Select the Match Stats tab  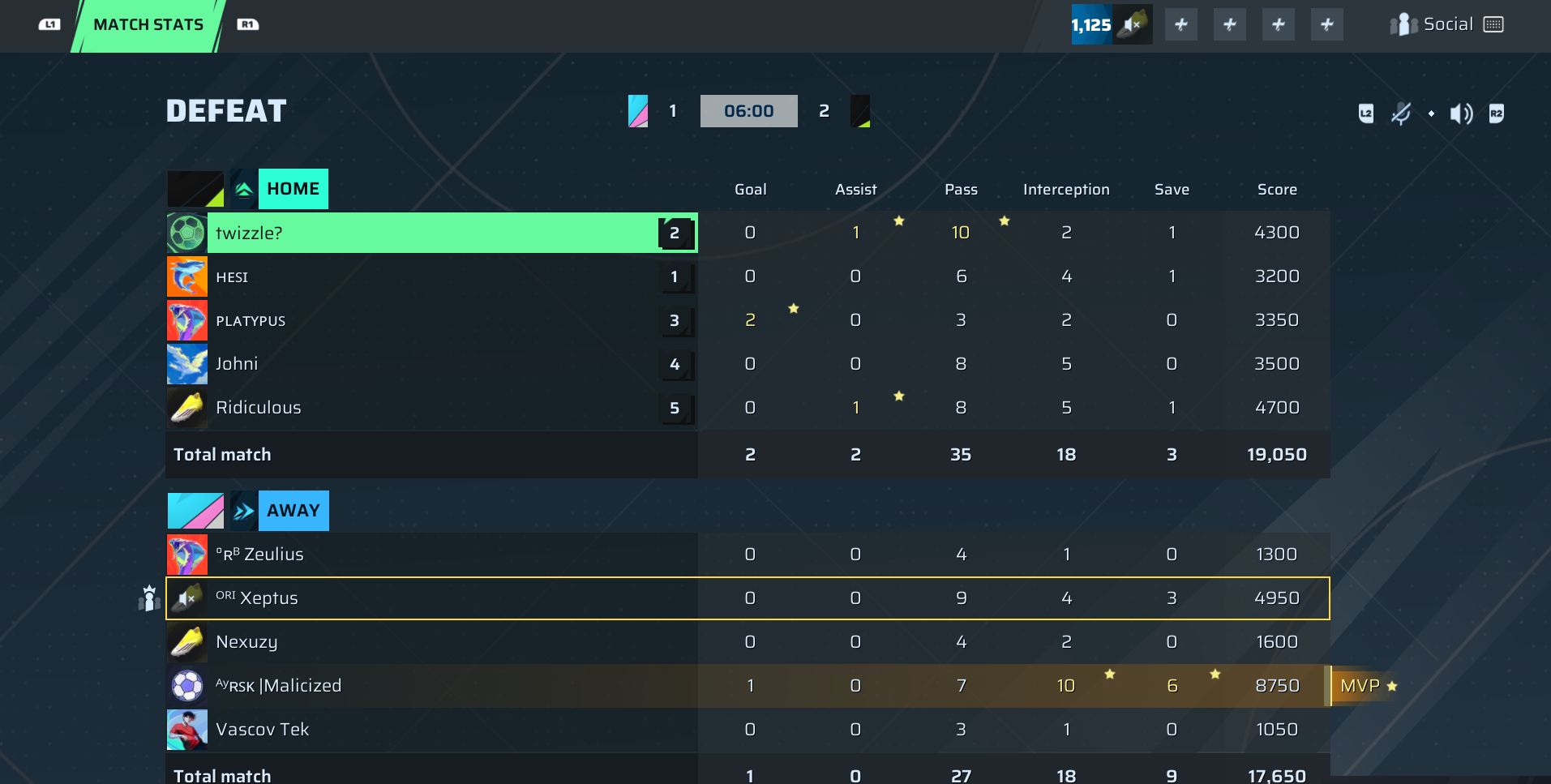coord(148,25)
